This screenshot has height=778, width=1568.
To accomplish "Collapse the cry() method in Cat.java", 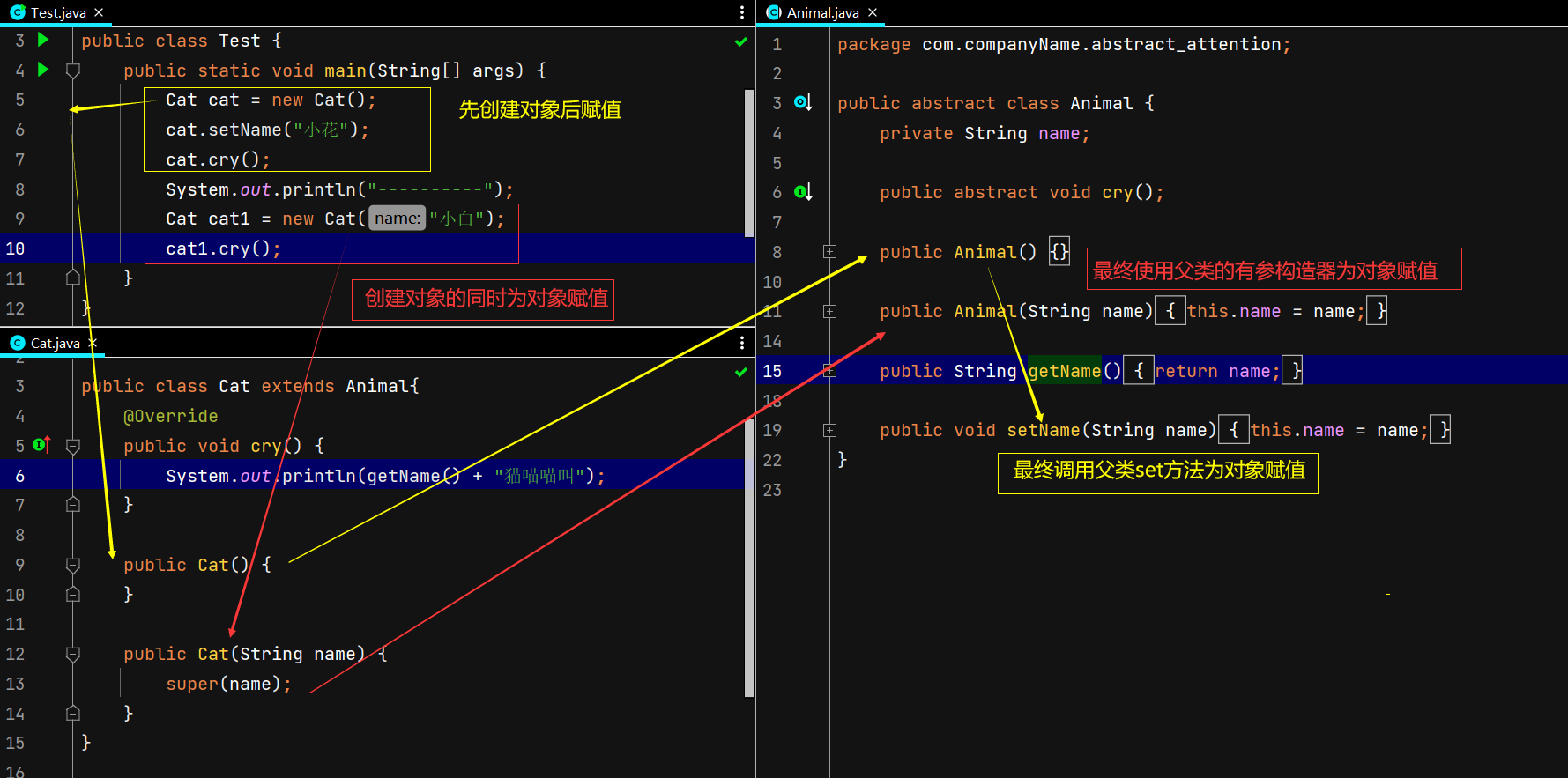I will point(73,446).
